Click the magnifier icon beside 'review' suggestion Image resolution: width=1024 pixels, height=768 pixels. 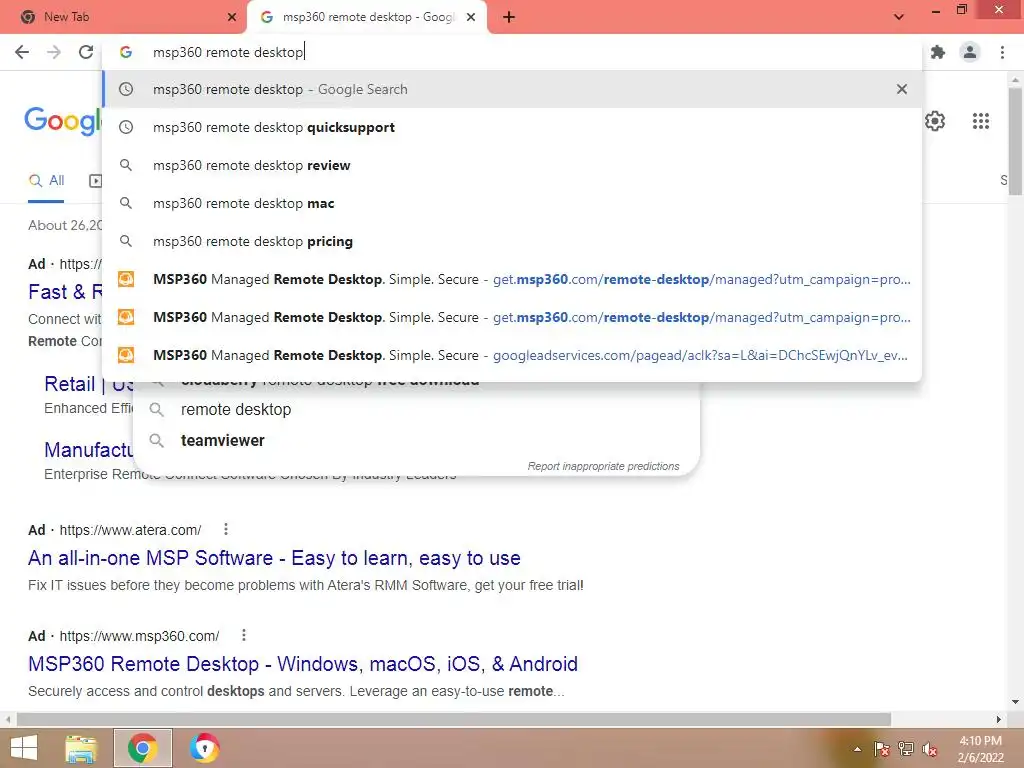pyautogui.click(x=126, y=165)
